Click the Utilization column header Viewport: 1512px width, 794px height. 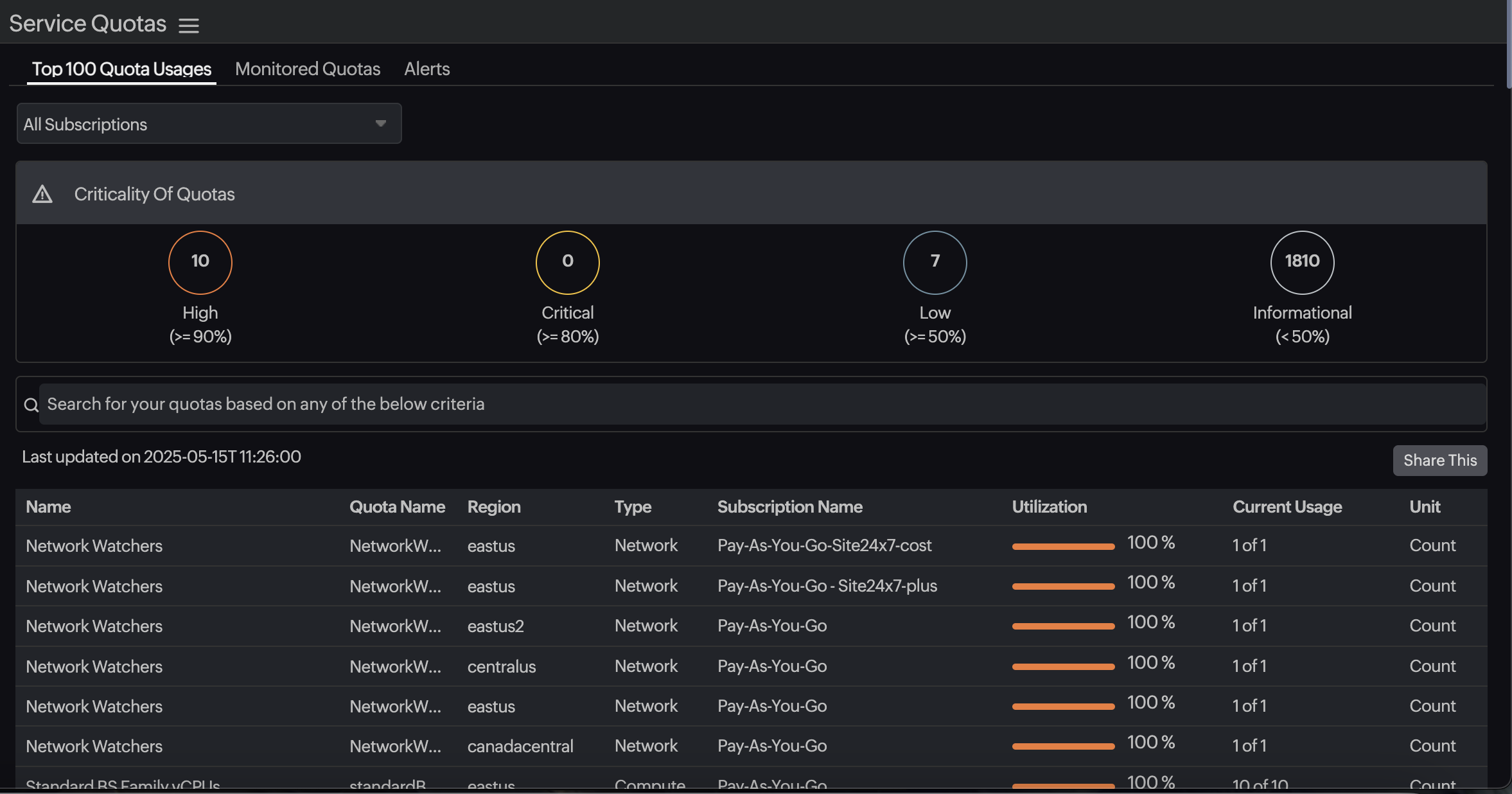tap(1049, 507)
